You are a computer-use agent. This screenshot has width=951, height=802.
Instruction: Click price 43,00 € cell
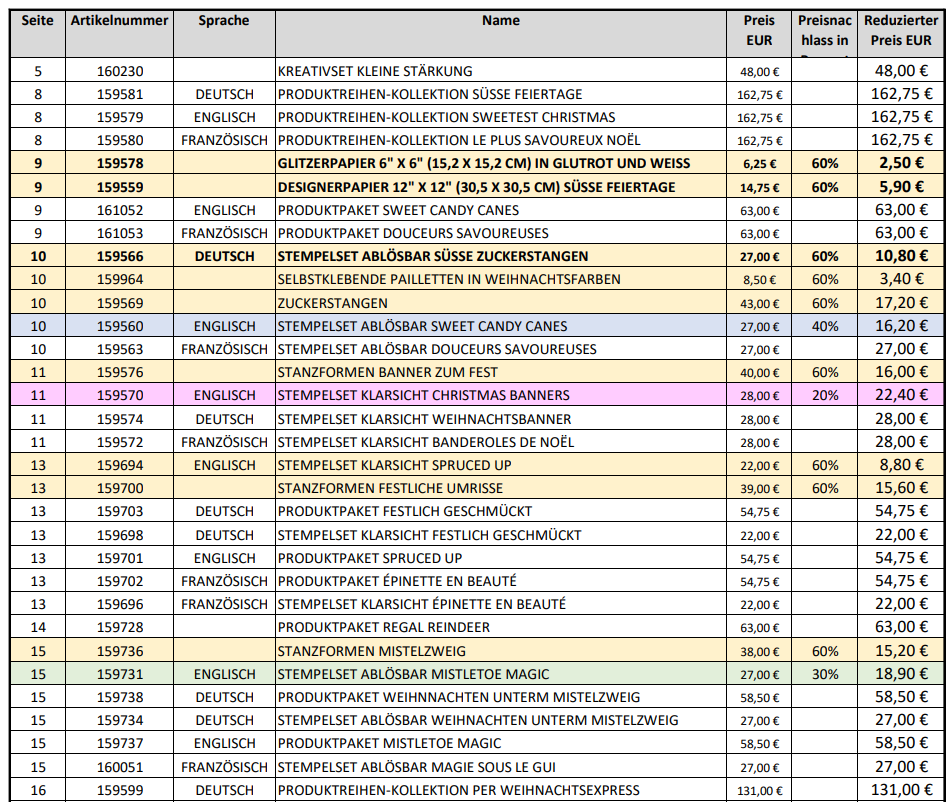point(759,303)
